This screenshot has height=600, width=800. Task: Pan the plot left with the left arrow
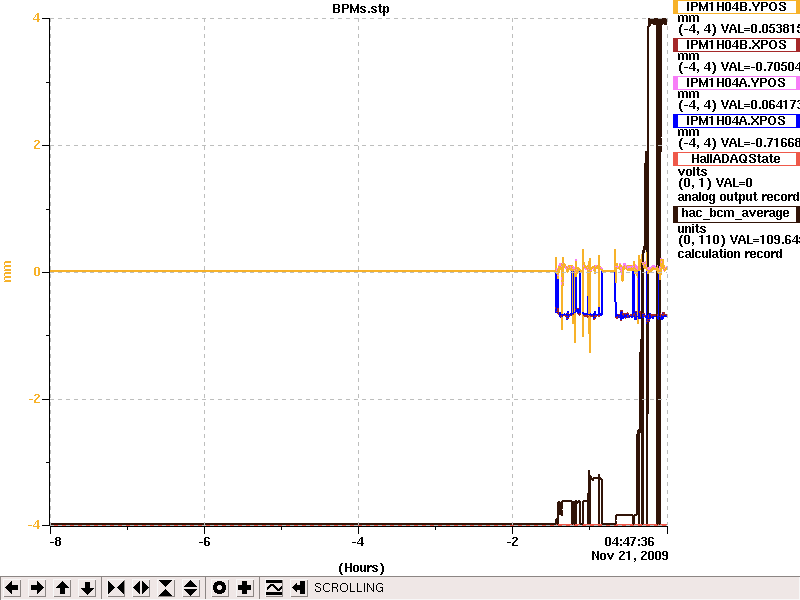[x=12, y=588]
